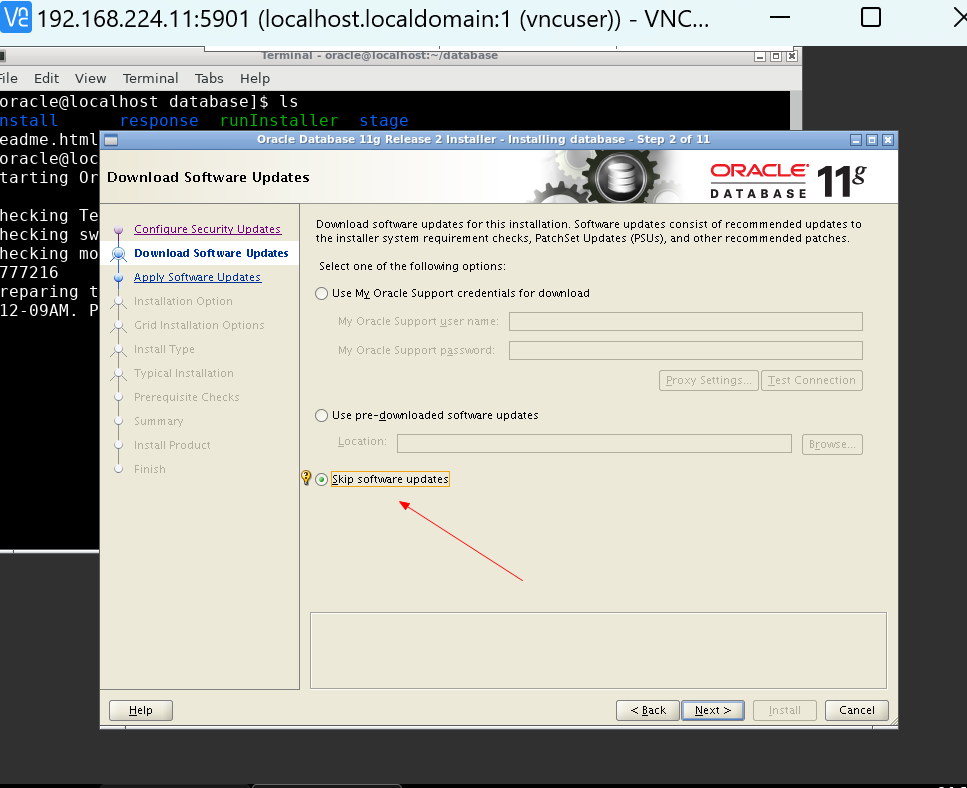967x788 pixels.
Task: Select Use pre-downloaded software updates option
Action: [x=321, y=416]
